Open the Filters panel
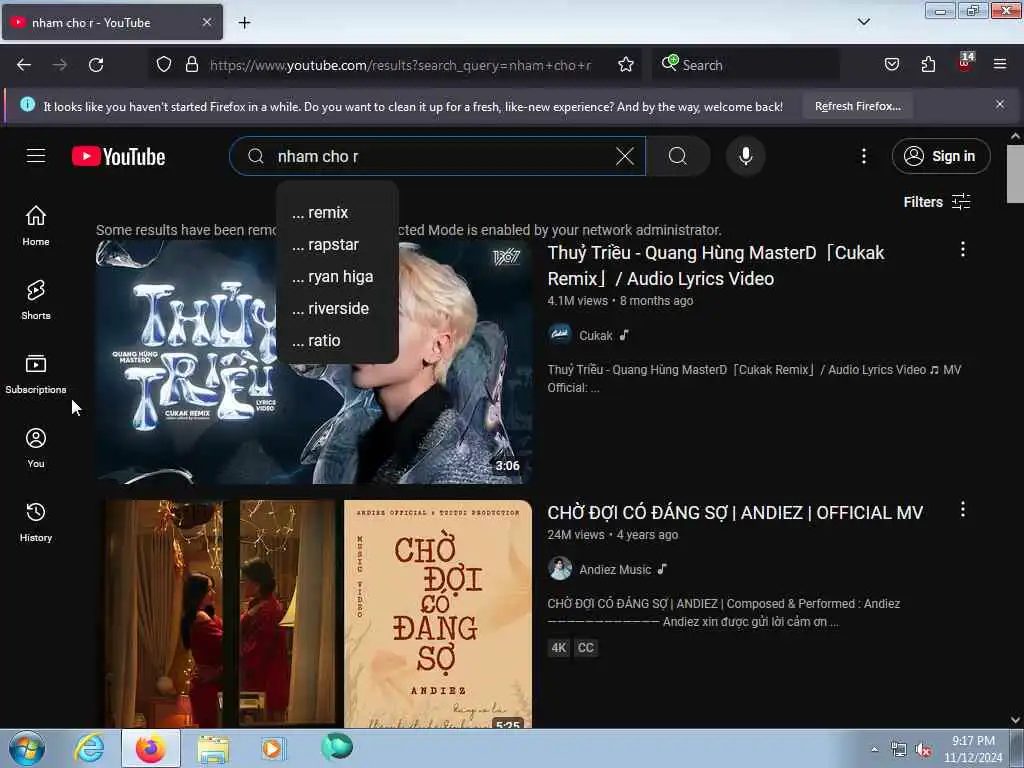Image resolution: width=1024 pixels, height=768 pixels. pos(936,202)
